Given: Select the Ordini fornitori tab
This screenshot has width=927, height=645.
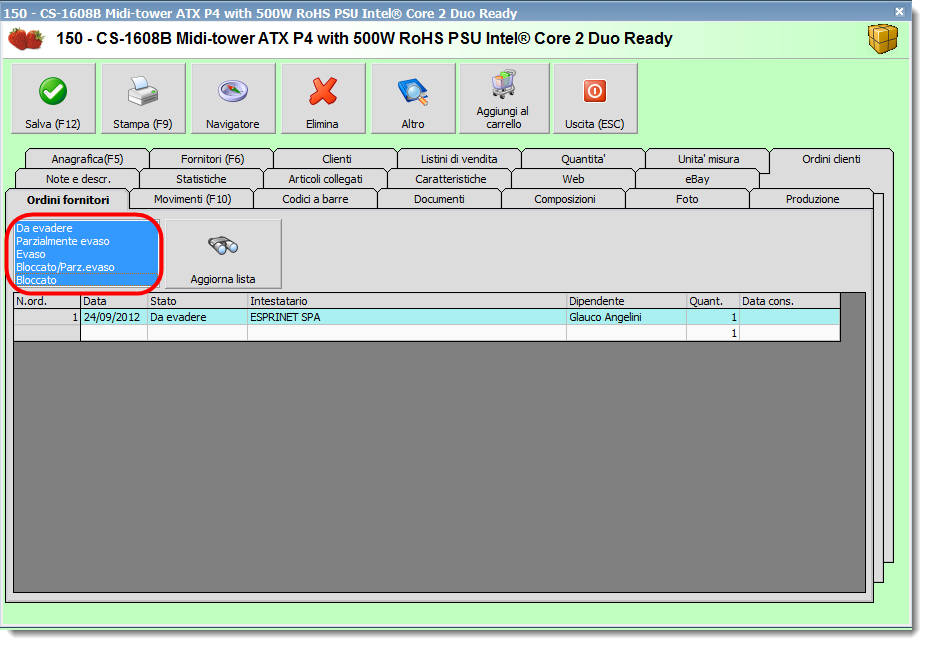Looking at the screenshot, I should (x=68, y=200).
